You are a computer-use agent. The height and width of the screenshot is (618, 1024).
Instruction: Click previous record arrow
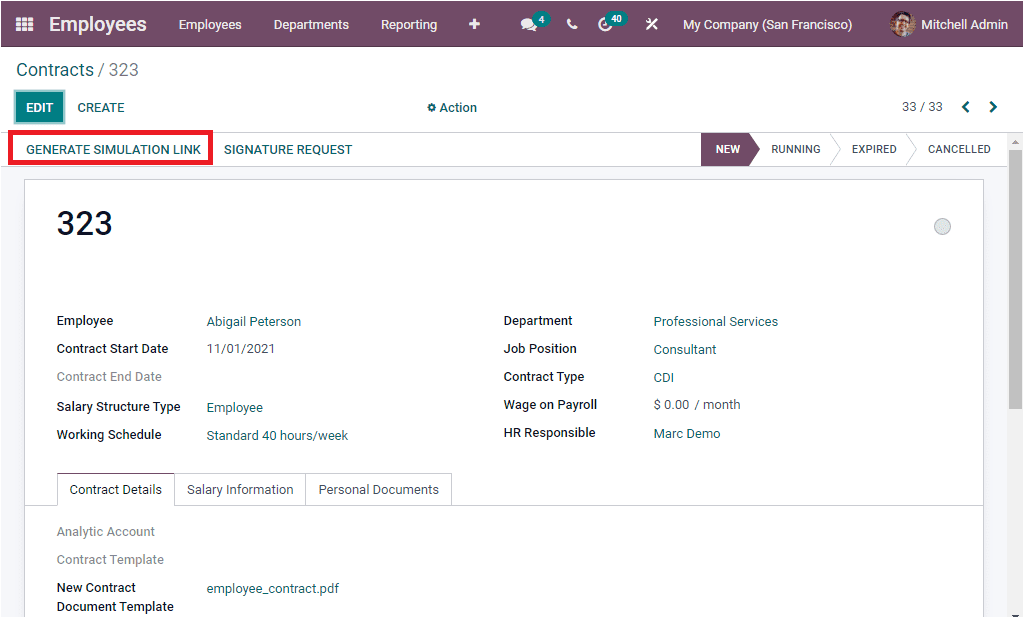tap(965, 106)
